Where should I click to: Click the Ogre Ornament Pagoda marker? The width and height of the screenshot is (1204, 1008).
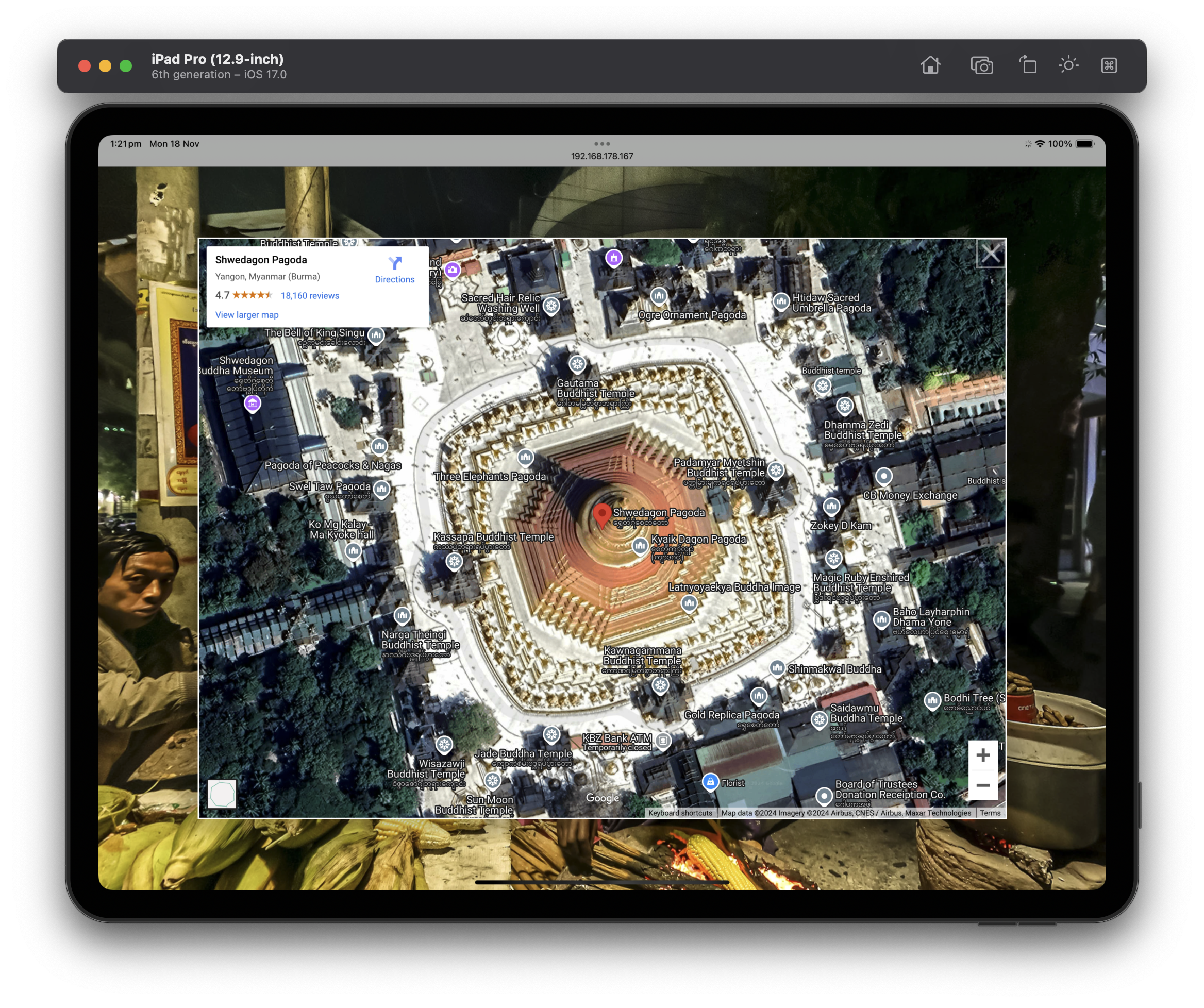coord(658,296)
